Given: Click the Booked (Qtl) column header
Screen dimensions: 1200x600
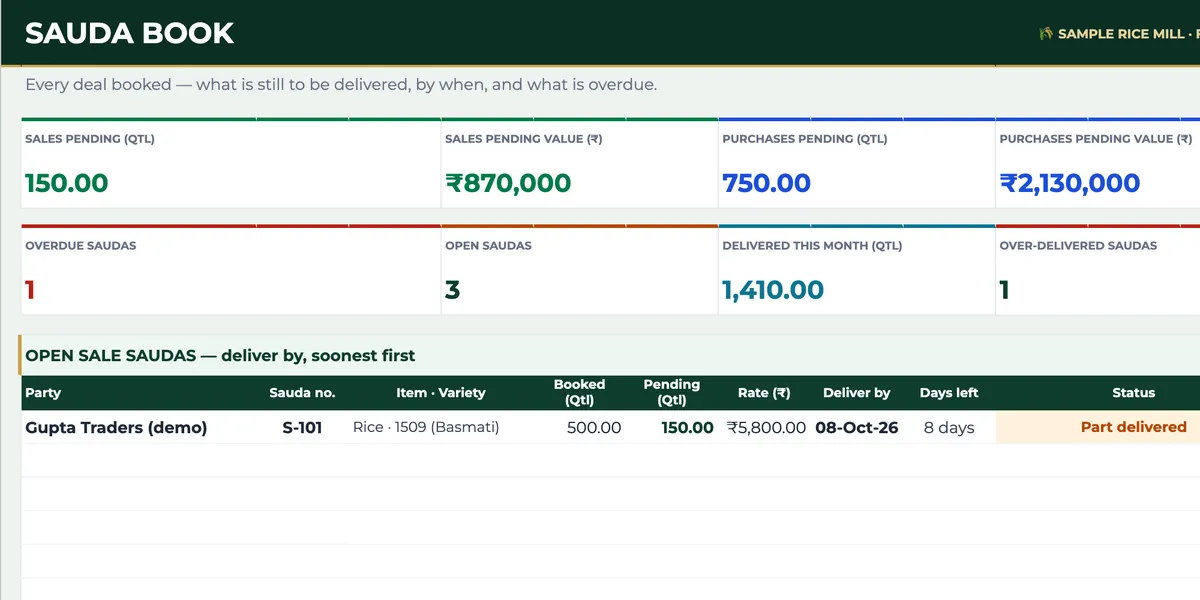Looking at the screenshot, I should pos(580,392).
